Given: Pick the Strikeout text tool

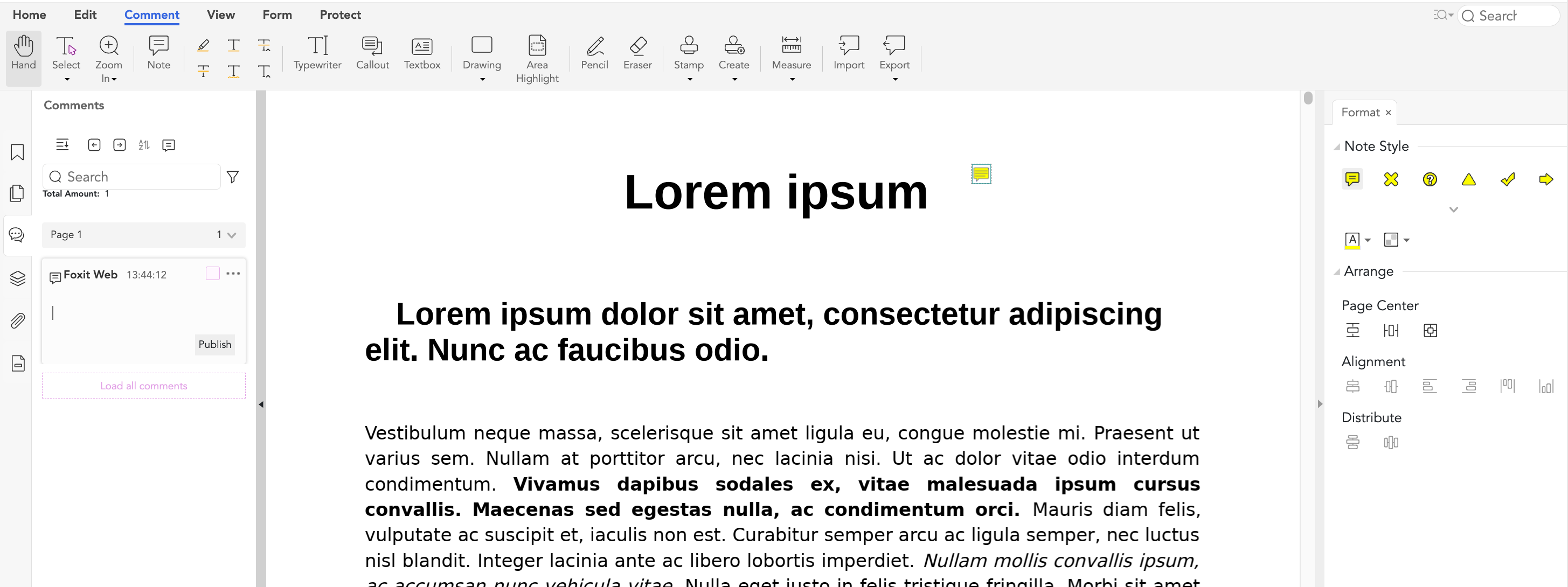Looking at the screenshot, I should [203, 71].
